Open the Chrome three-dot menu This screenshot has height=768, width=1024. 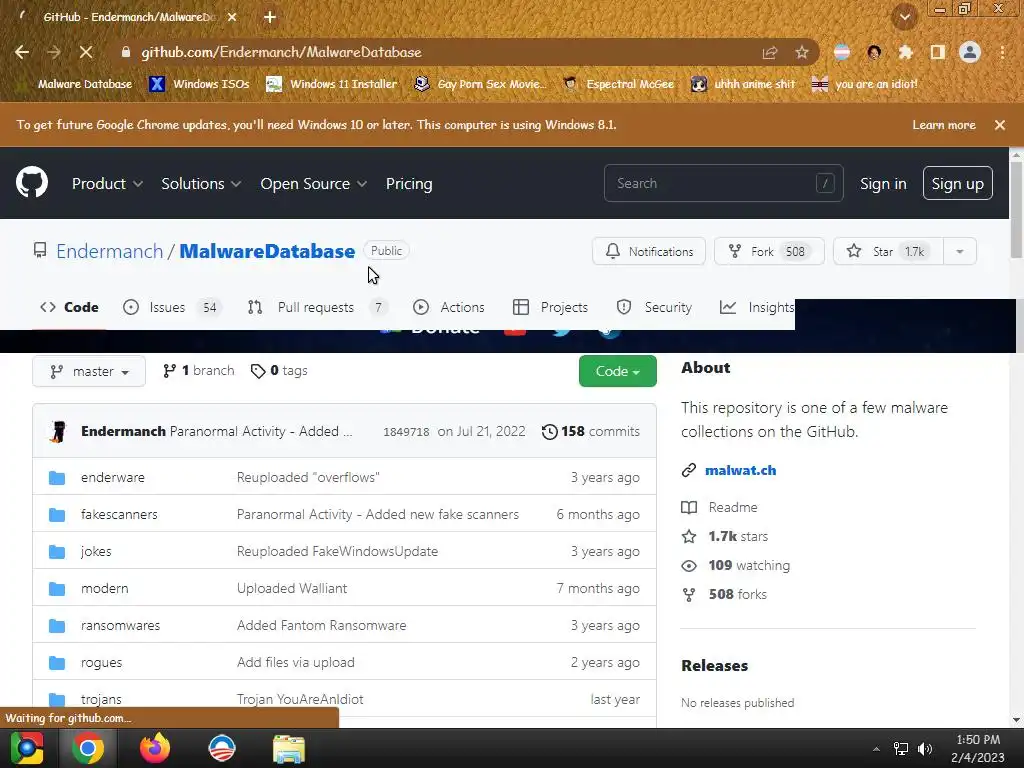click(x=1002, y=52)
